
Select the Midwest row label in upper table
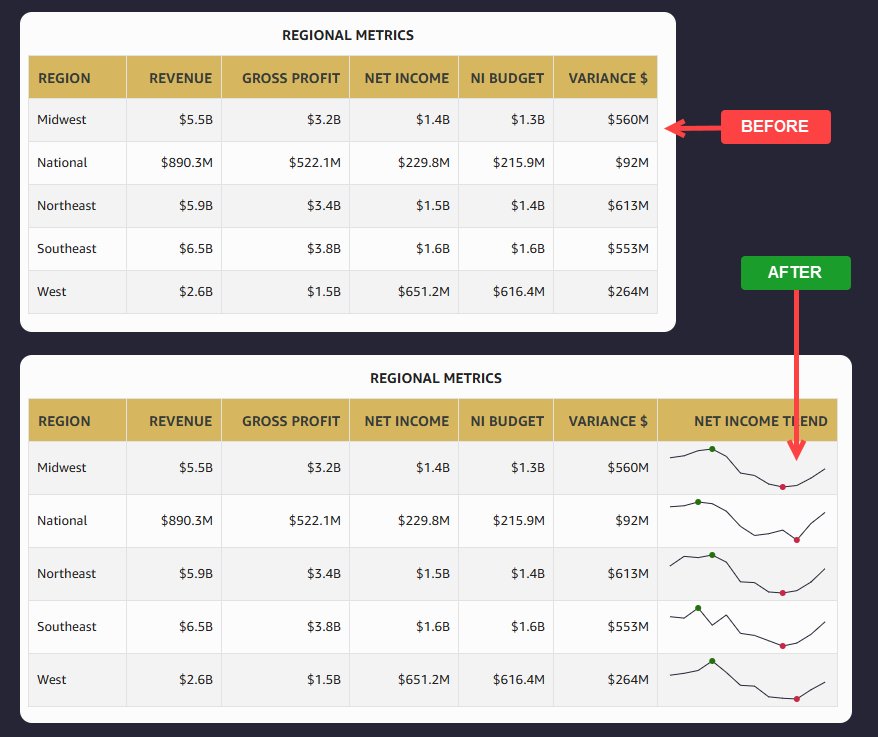point(62,119)
